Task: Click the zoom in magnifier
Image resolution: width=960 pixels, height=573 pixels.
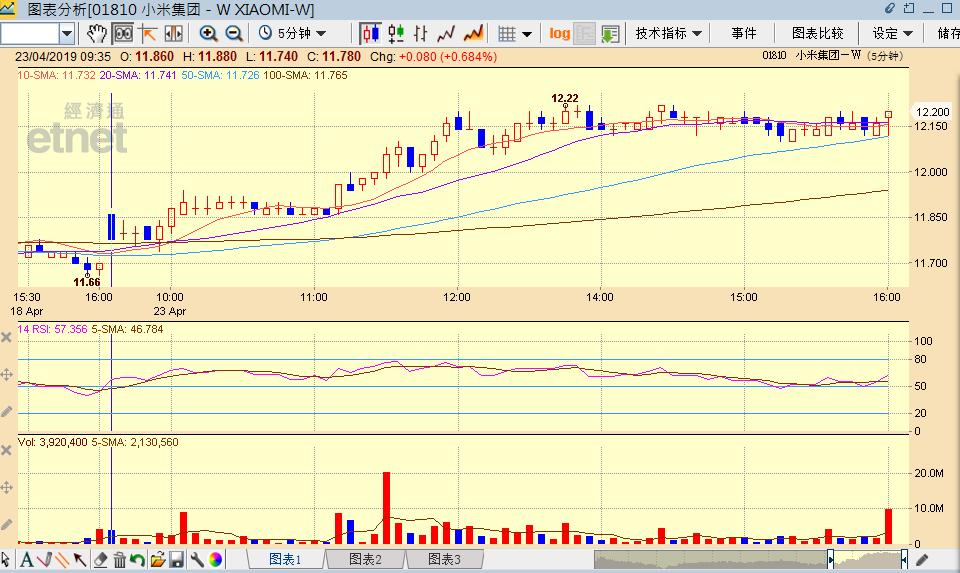Action: (x=208, y=33)
